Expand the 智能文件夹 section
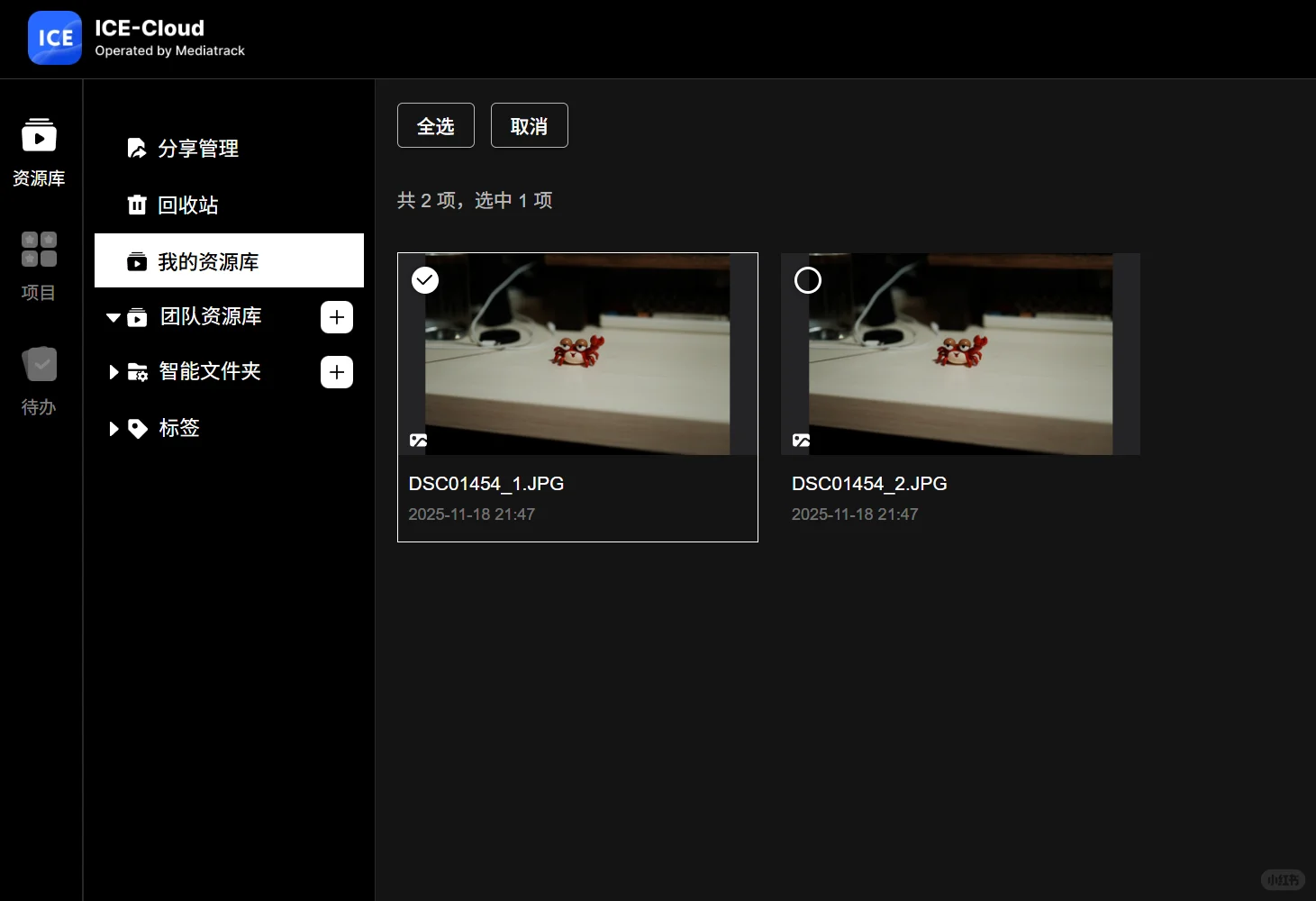Image resolution: width=1316 pixels, height=901 pixels. pyautogui.click(x=113, y=372)
